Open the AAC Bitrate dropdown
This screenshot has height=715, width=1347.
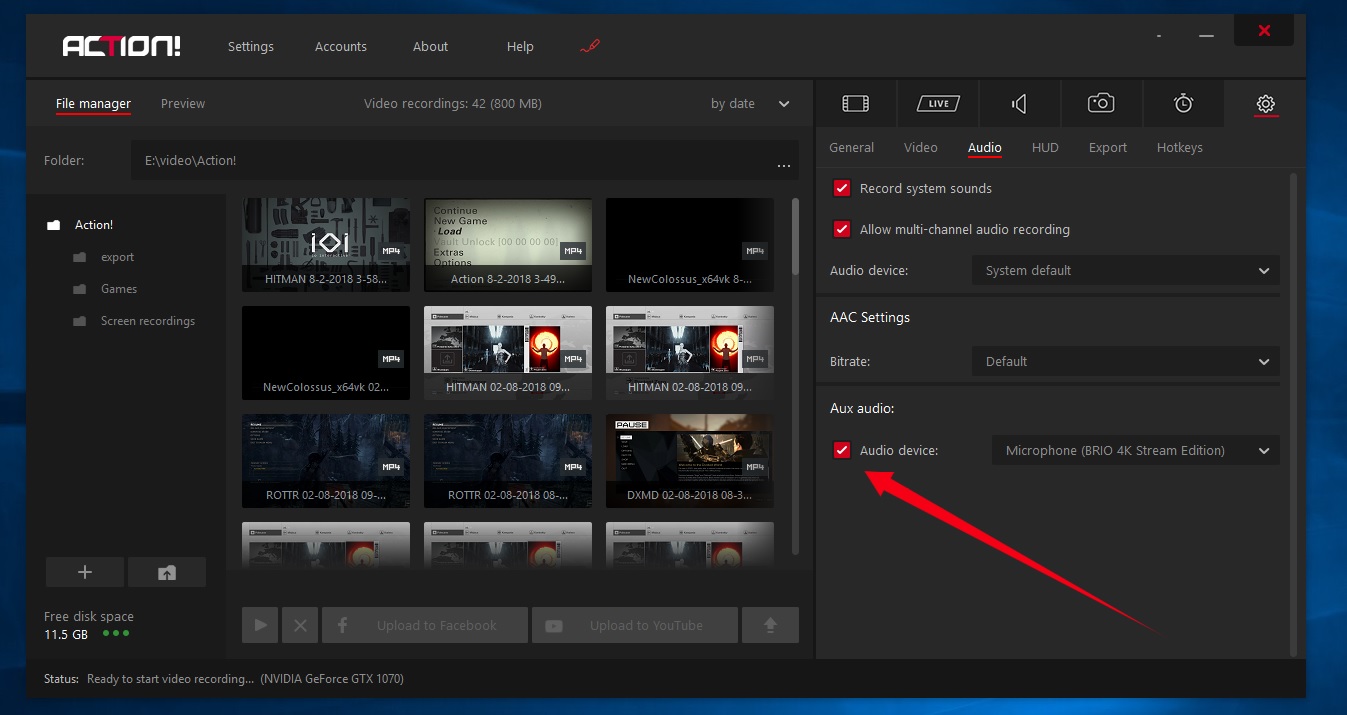(1125, 361)
